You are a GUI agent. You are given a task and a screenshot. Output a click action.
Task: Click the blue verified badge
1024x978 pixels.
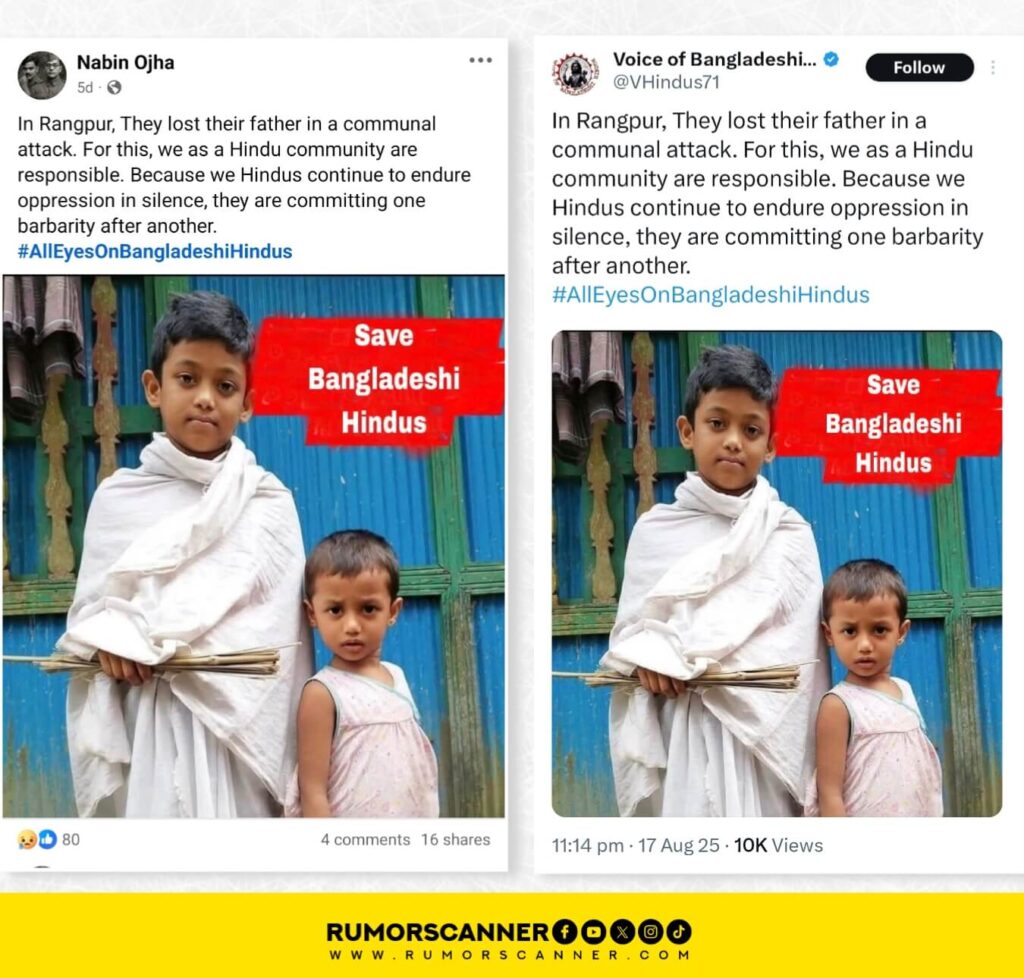pyautogui.click(x=831, y=59)
